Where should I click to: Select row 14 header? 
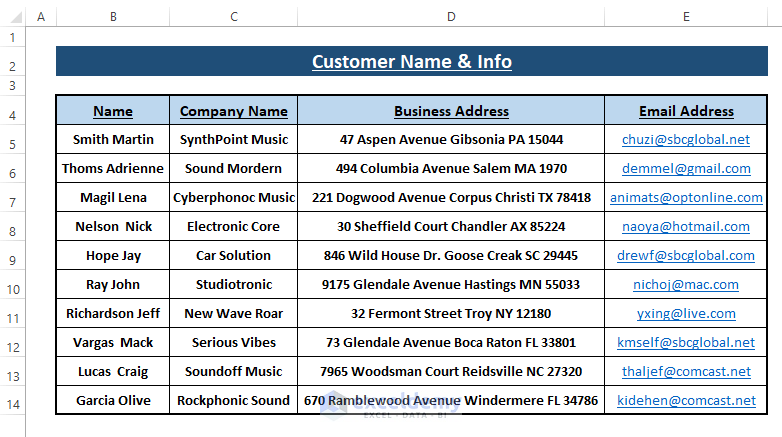point(12,404)
